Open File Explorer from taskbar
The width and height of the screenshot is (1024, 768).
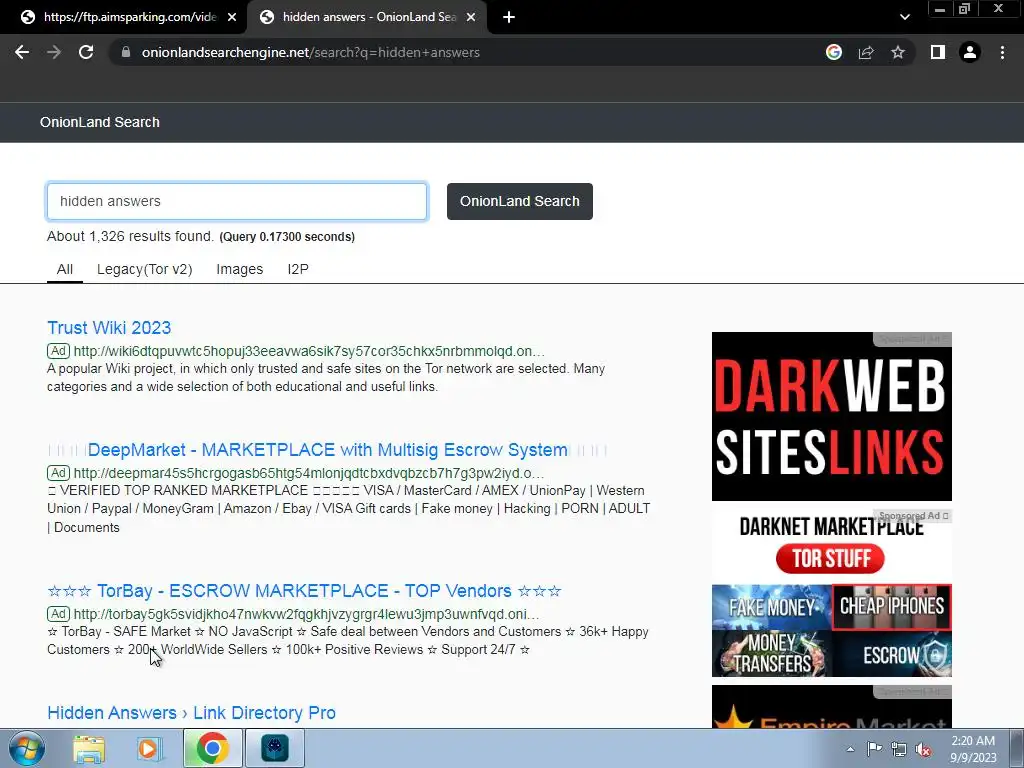point(89,748)
